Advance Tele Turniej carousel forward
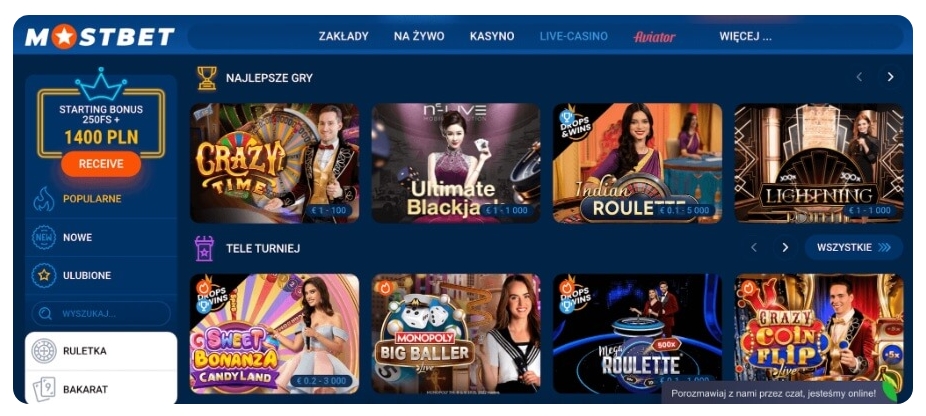Viewport: 926px width, 416px height. [x=785, y=248]
